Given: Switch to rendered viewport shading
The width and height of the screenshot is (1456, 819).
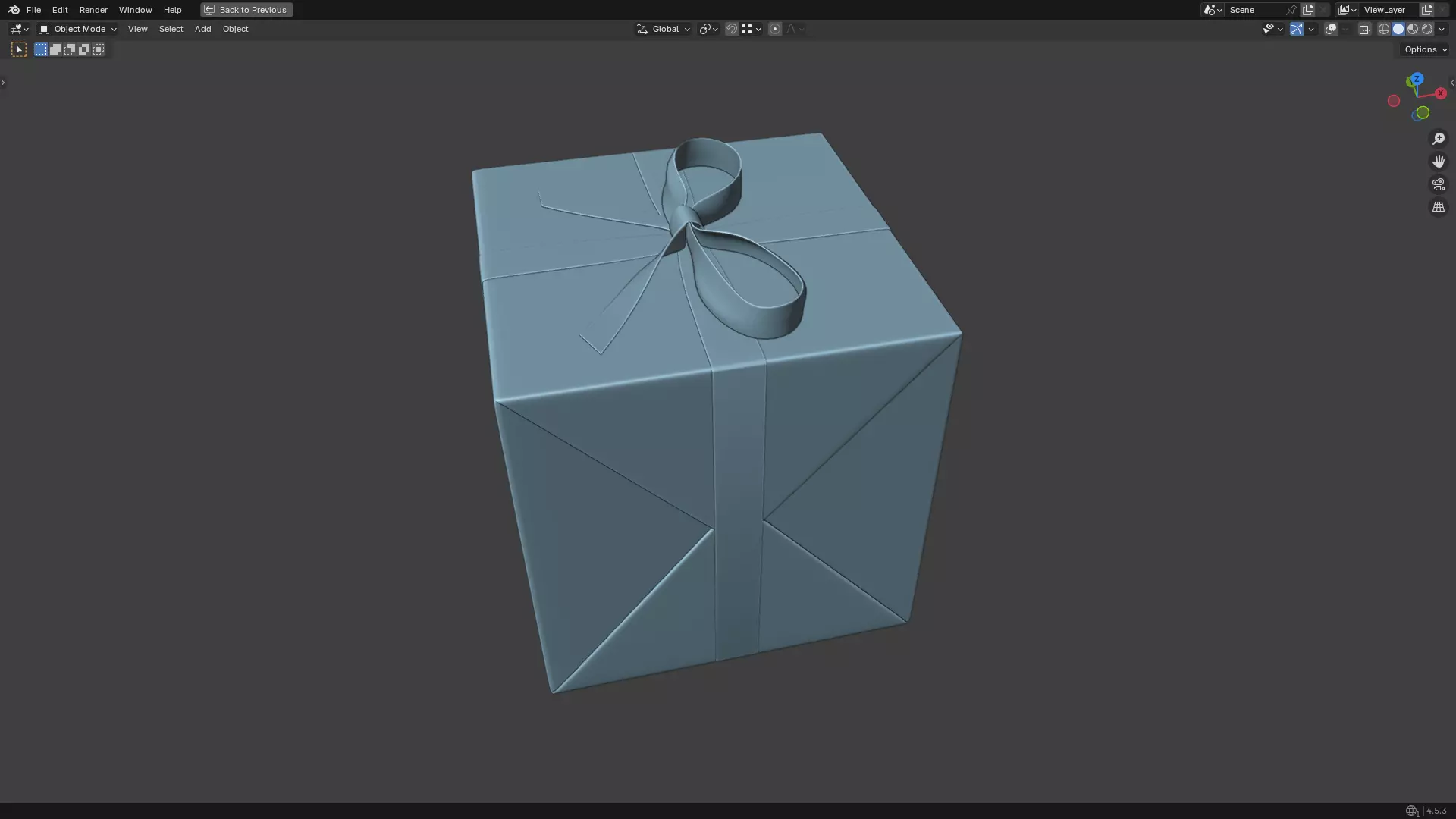Looking at the screenshot, I should (x=1427, y=29).
